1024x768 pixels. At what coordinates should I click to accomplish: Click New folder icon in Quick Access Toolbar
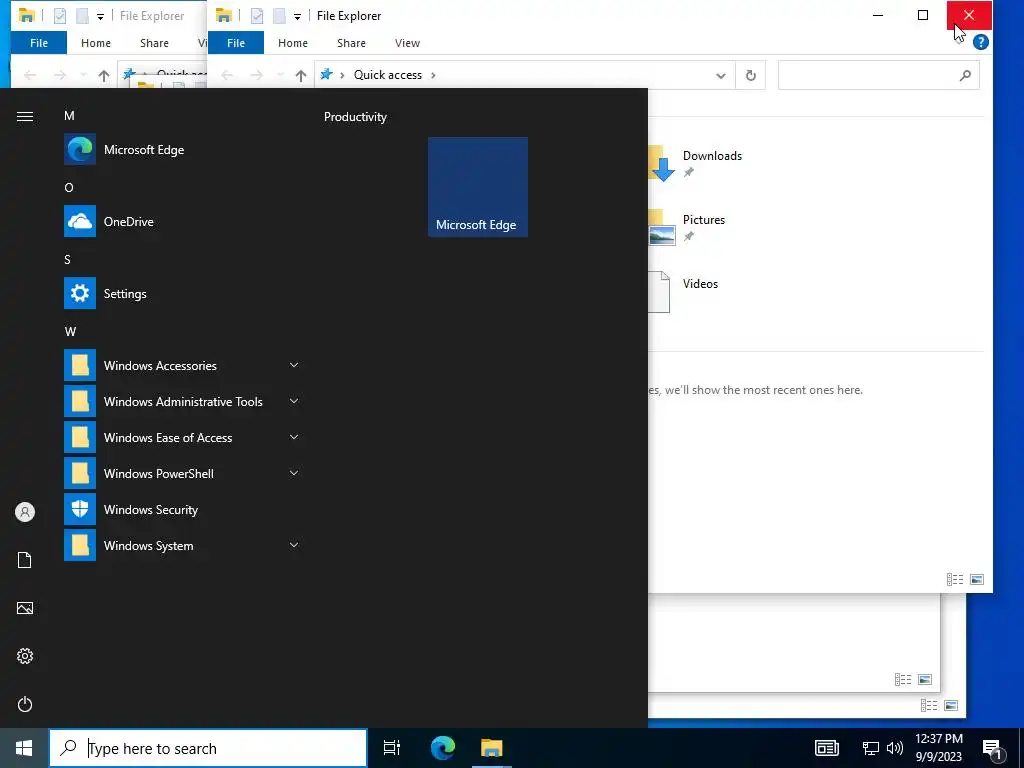(279, 16)
